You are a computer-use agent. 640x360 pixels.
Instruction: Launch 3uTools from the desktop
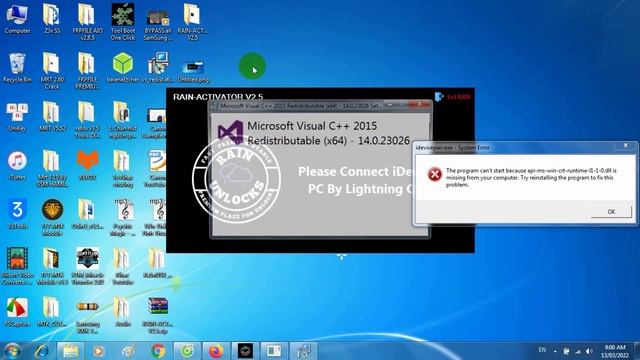[x=17, y=214]
